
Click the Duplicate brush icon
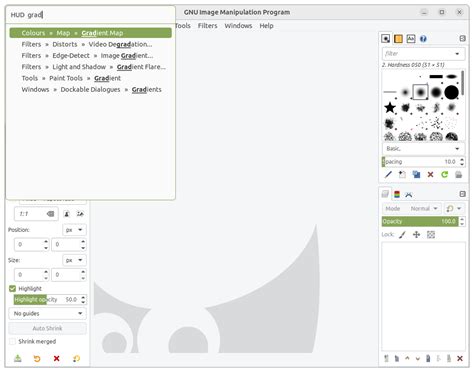click(x=416, y=174)
